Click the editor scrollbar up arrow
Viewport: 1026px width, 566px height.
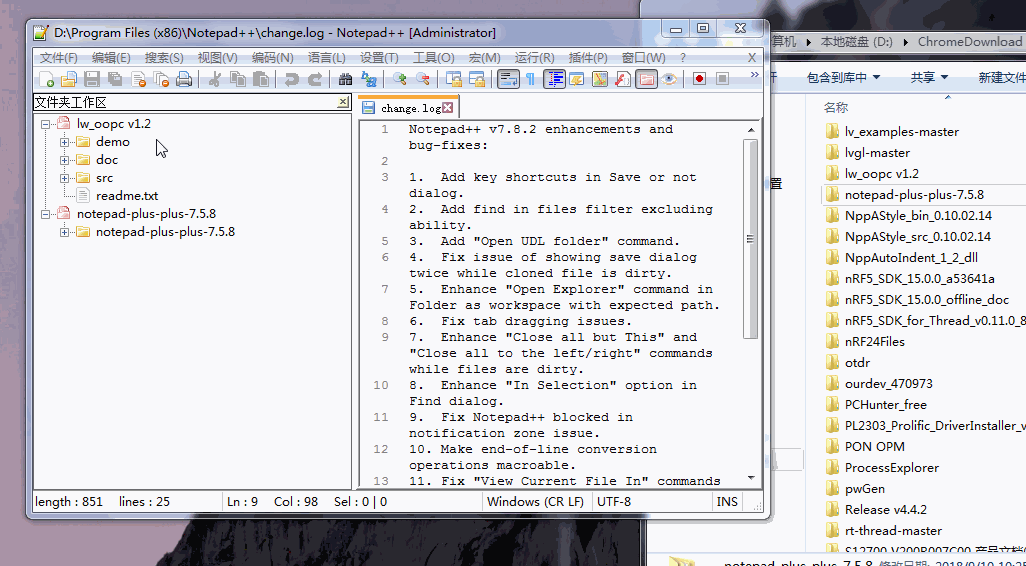pos(751,130)
